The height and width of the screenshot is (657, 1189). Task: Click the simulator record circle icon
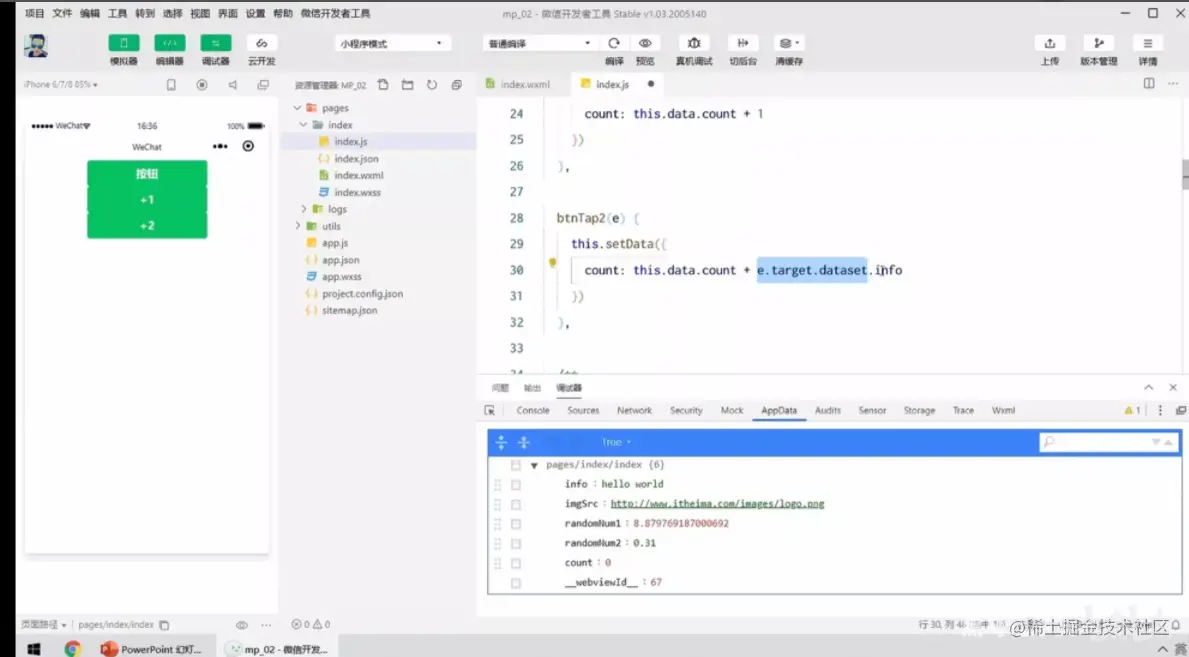[x=202, y=85]
